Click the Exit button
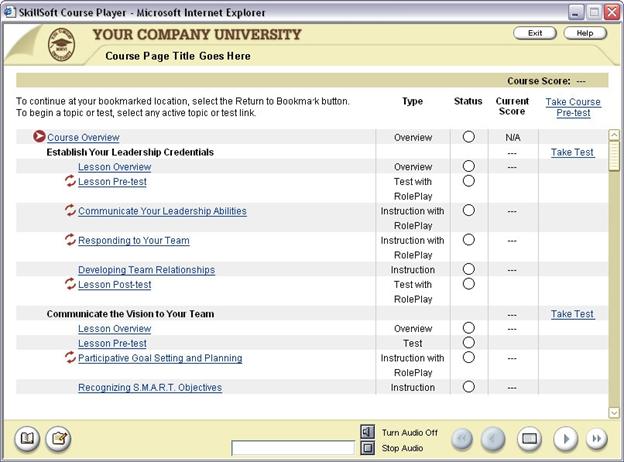 tap(535, 33)
